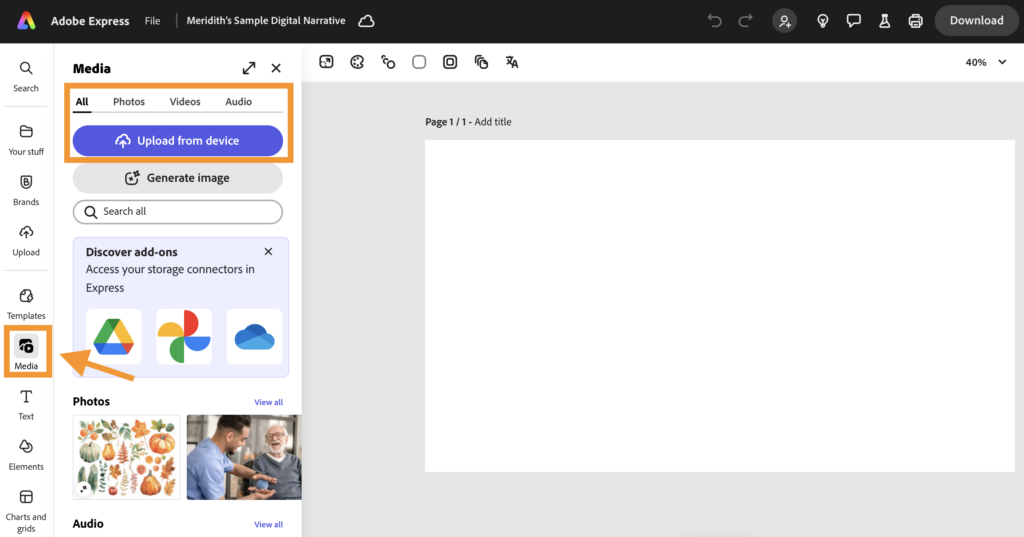The width and height of the screenshot is (1024, 537).
Task: Dismiss the Discover add-ons card
Action: coord(268,252)
